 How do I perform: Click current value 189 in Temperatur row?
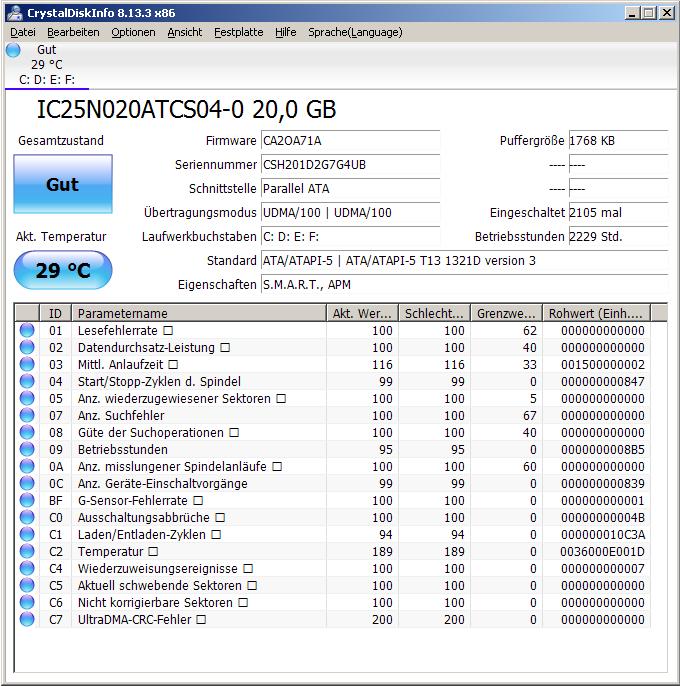tap(382, 551)
